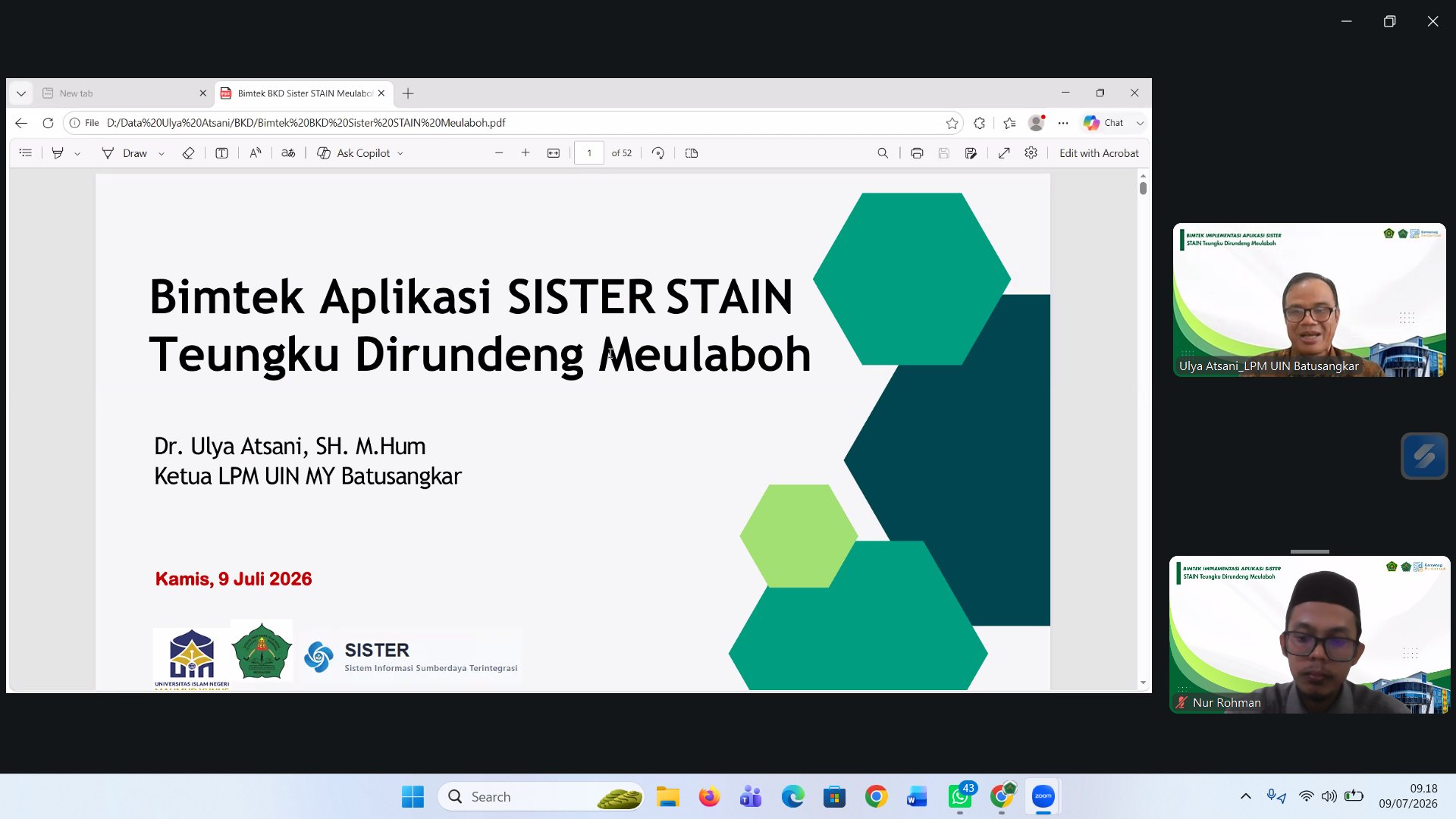Open the tab search chevron

pyautogui.click(x=21, y=93)
